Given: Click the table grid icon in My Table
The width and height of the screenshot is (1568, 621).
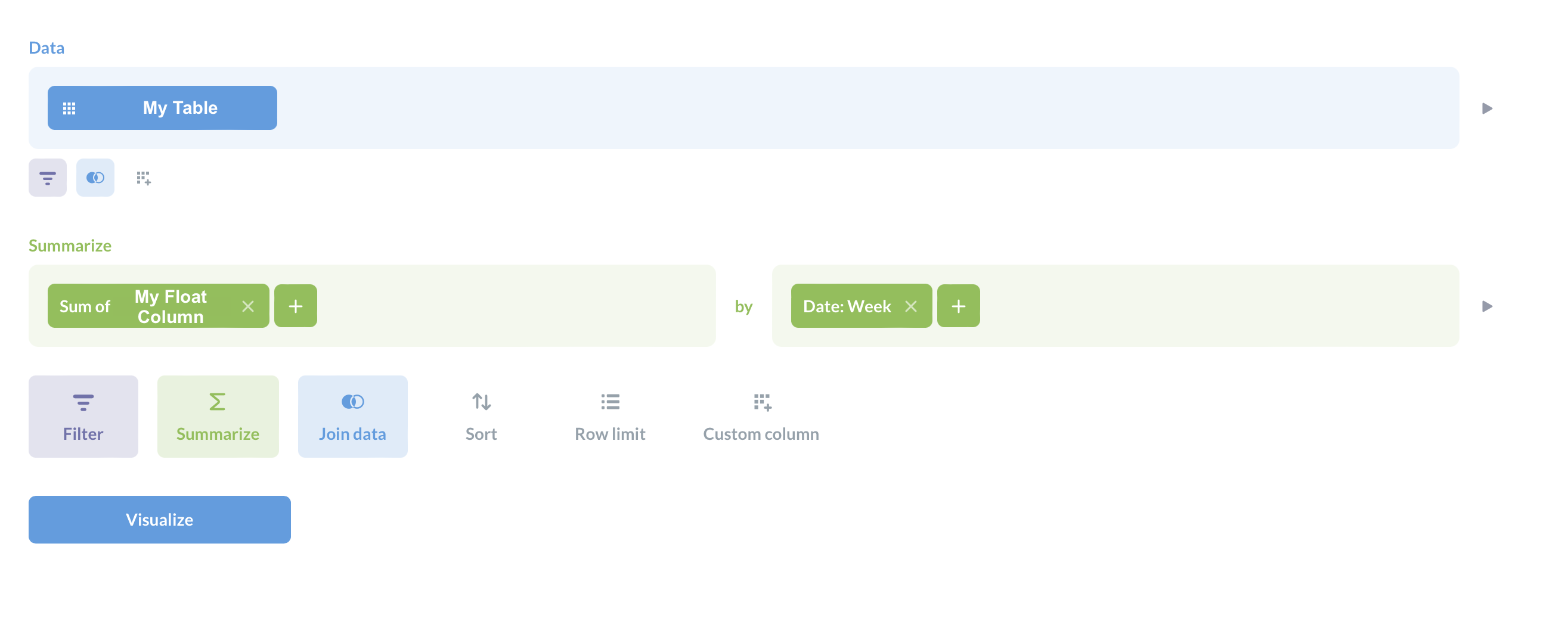Looking at the screenshot, I should pyautogui.click(x=69, y=108).
